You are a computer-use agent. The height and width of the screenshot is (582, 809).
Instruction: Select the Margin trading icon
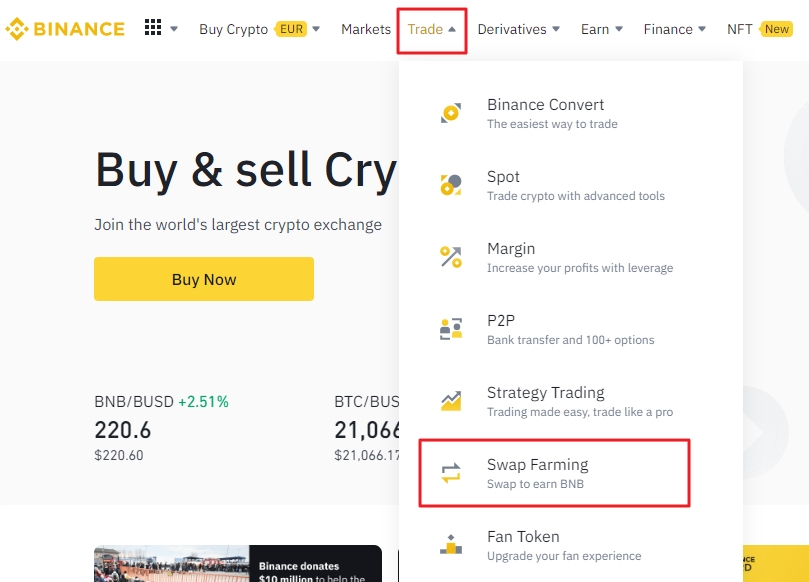(x=450, y=256)
